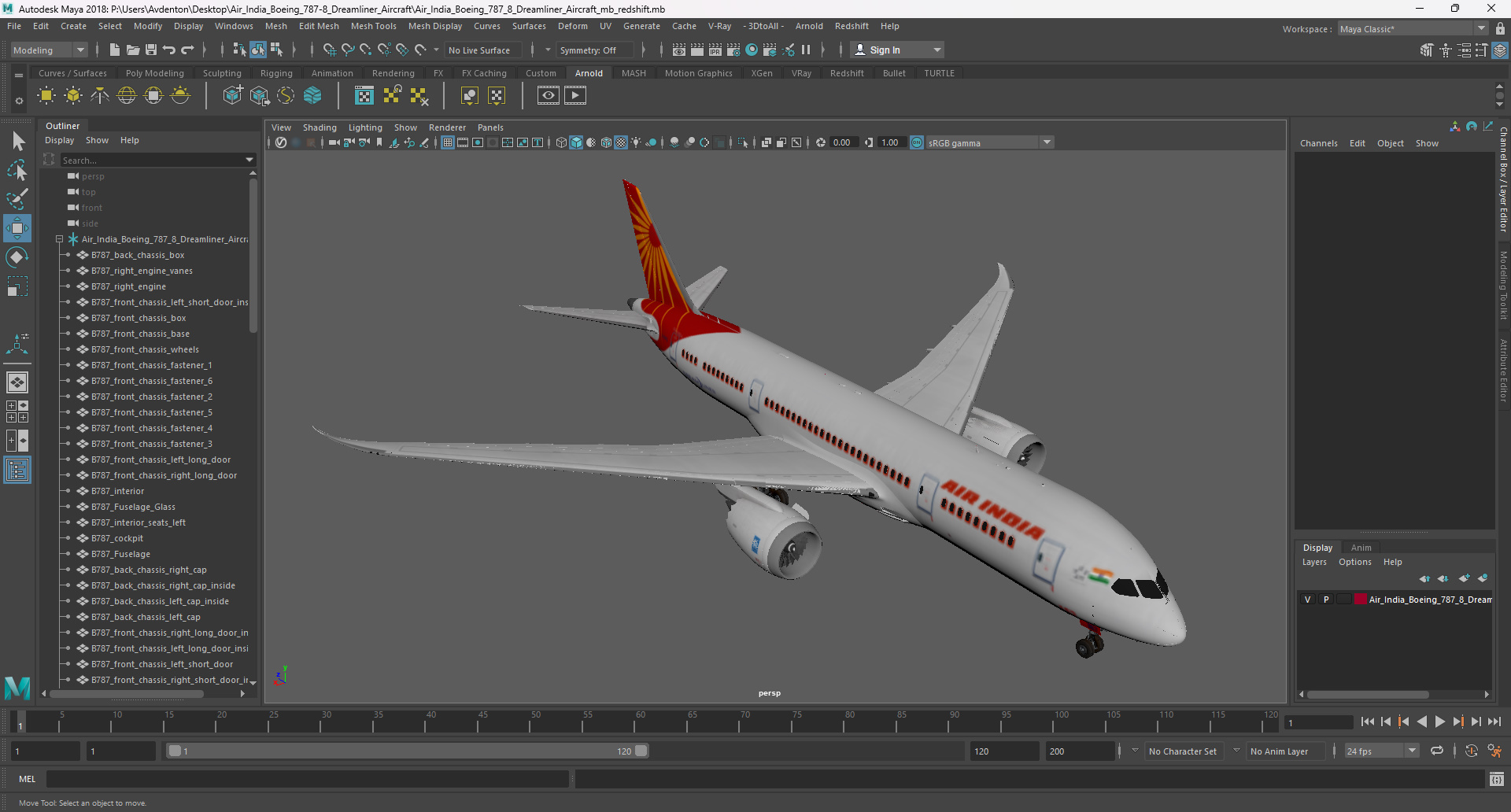Click the MEL script type label
This screenshot has width=1511, height=812.
click(27, 779)
